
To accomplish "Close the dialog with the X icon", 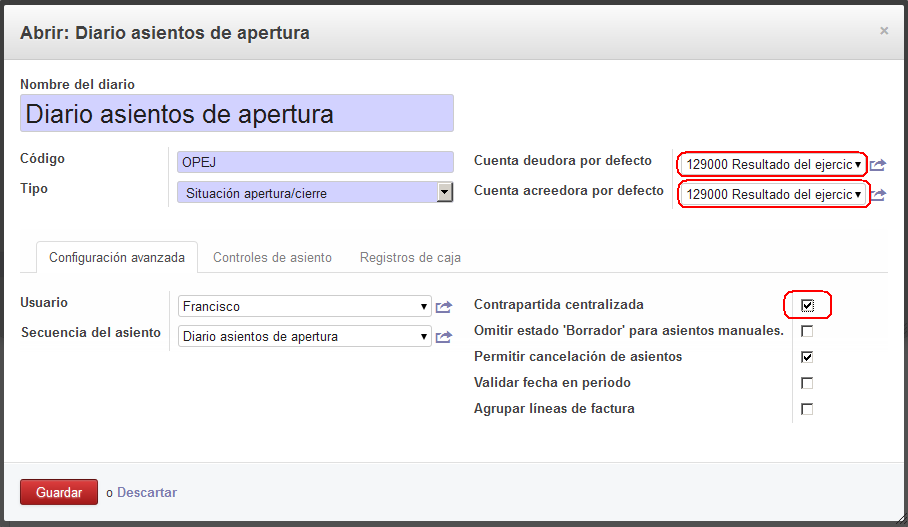I will coord(883,31).
